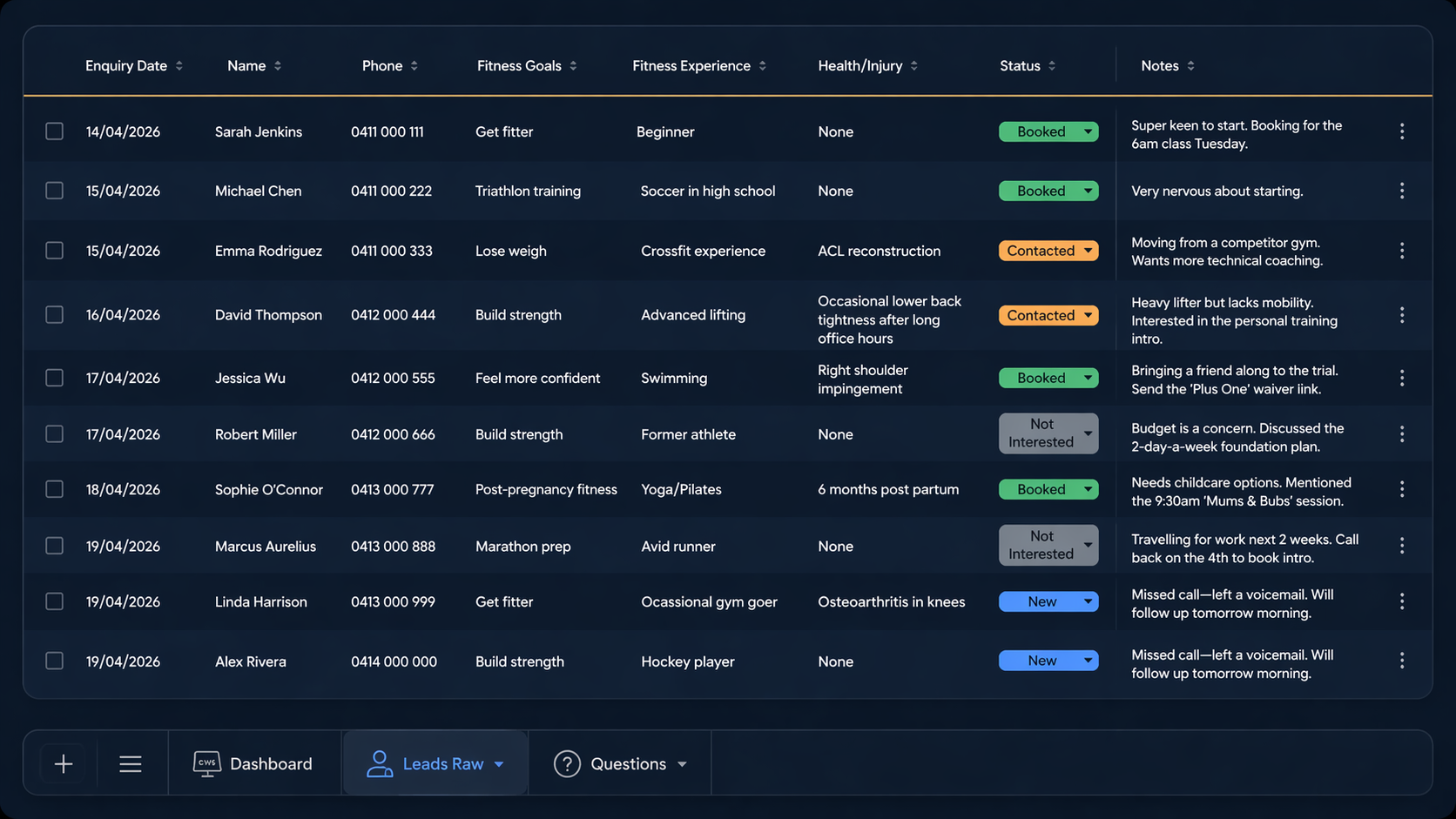This screenshot has width=1456, height=819.
Task: Open status dropdown for Jessica Wu
Action: (1048, 378)
